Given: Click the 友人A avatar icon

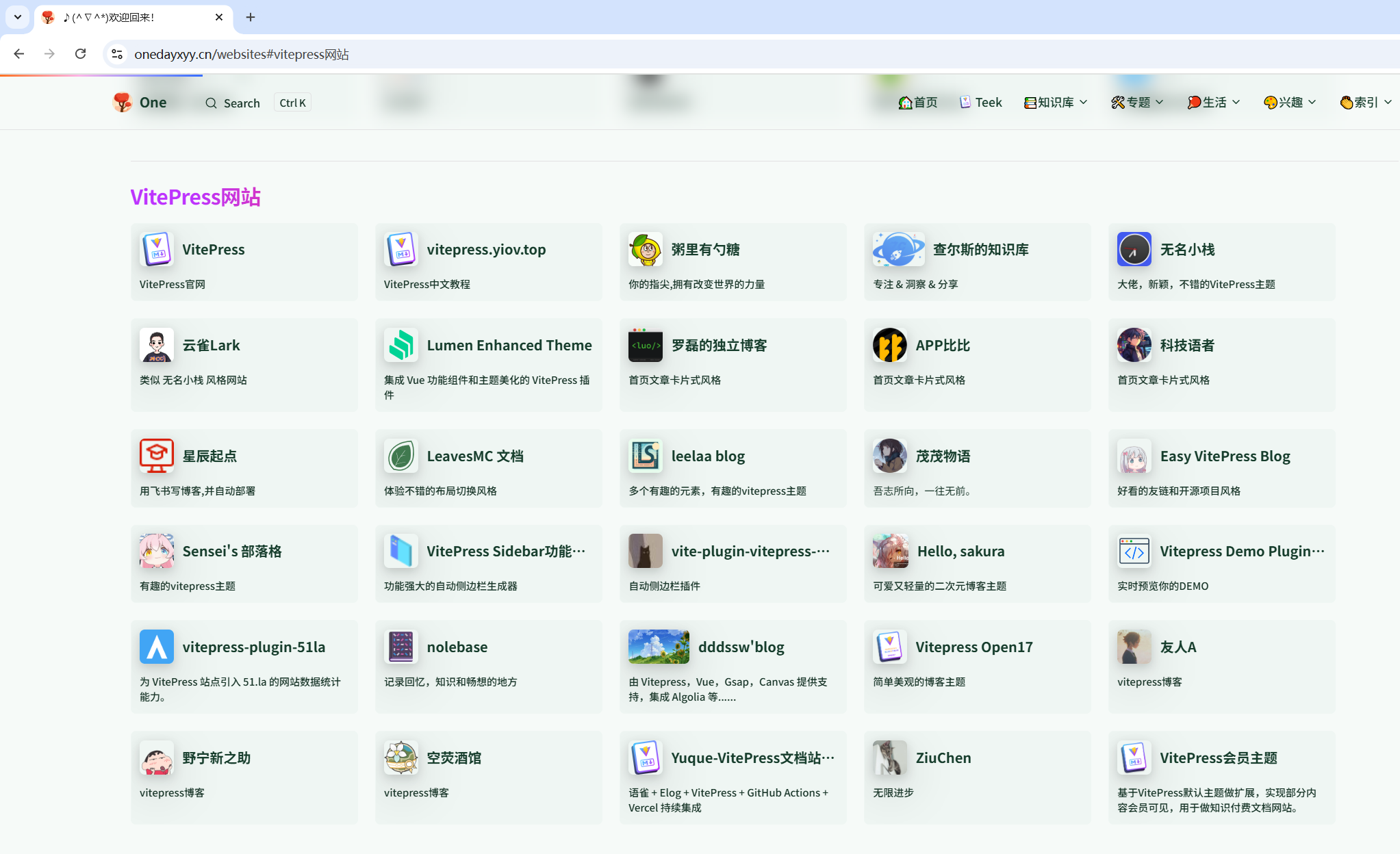Looking at the screenshot, I should (1134, 647).
